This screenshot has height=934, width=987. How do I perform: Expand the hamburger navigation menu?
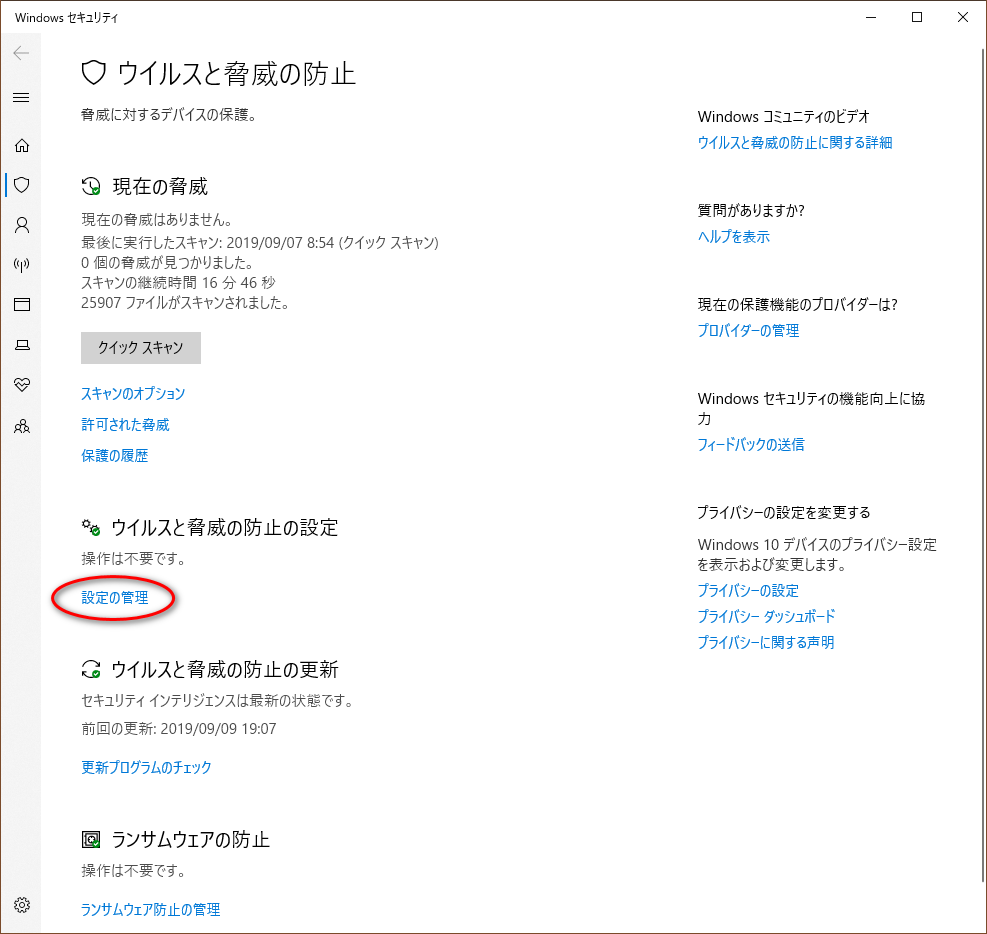pos(21,98)
